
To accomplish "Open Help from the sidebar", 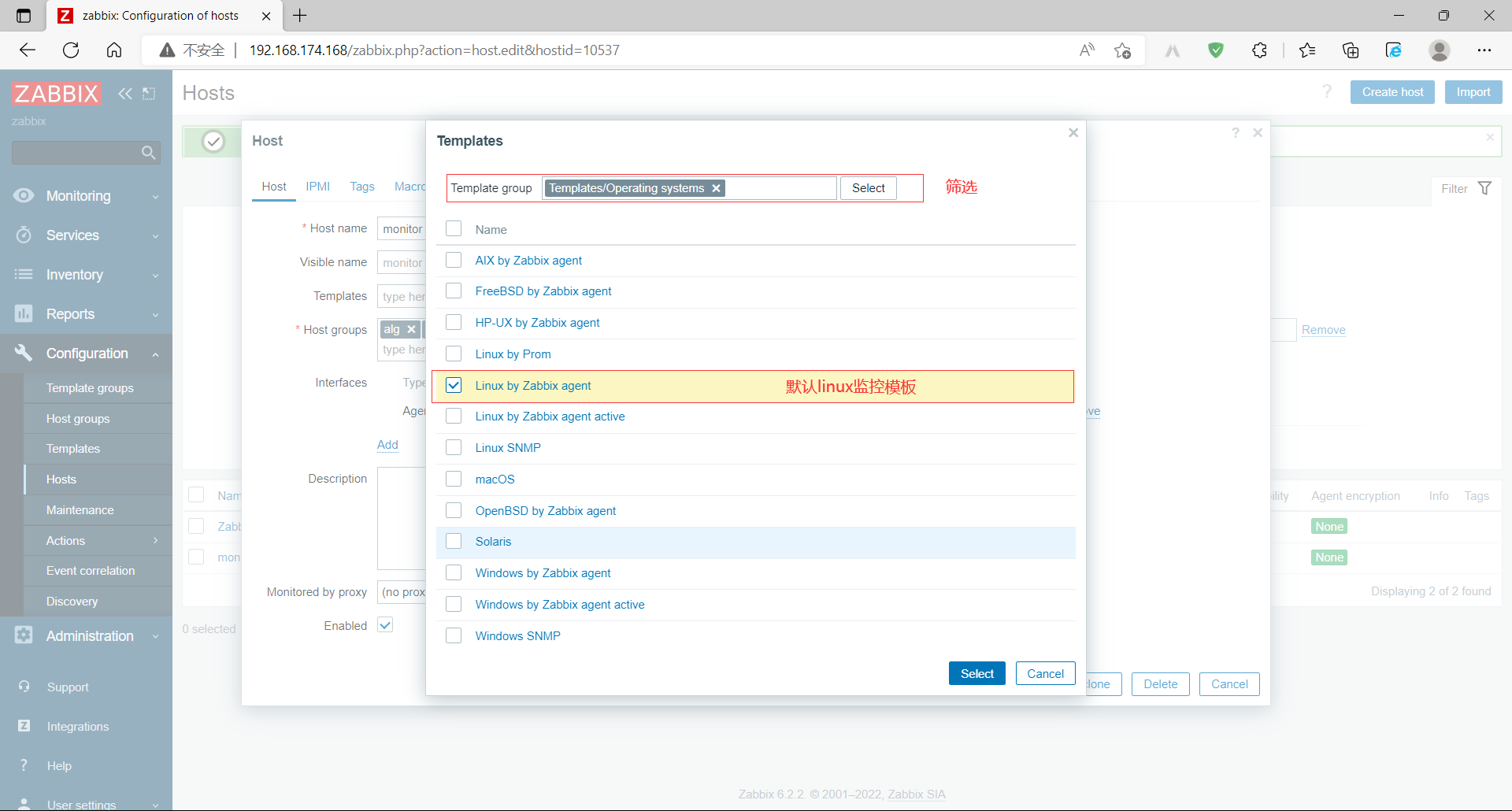I will (x=59, y=766).
